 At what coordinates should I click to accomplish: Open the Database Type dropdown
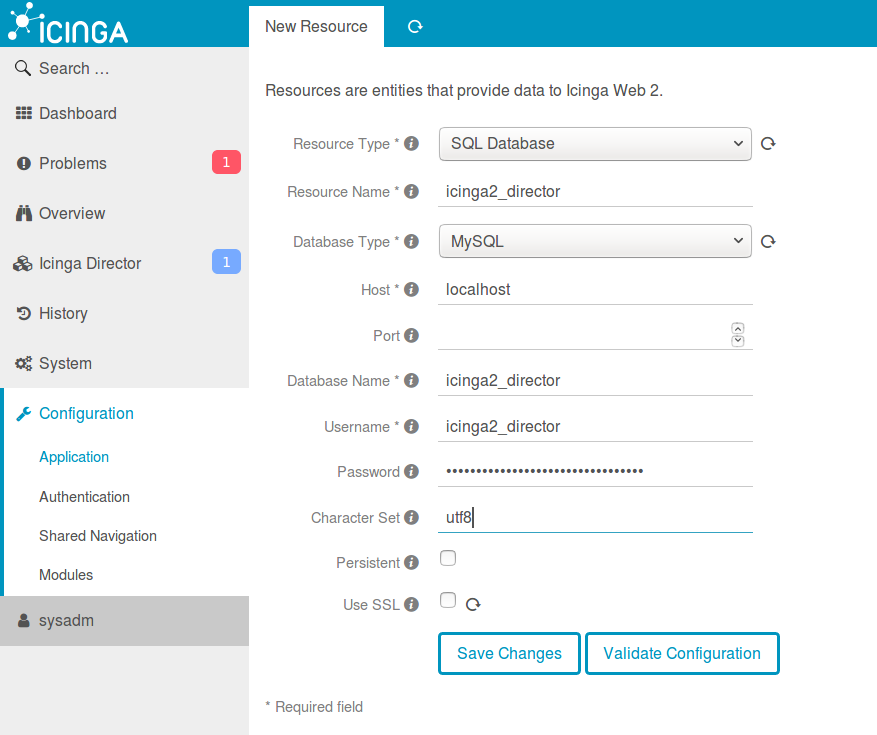coord(595,241)
